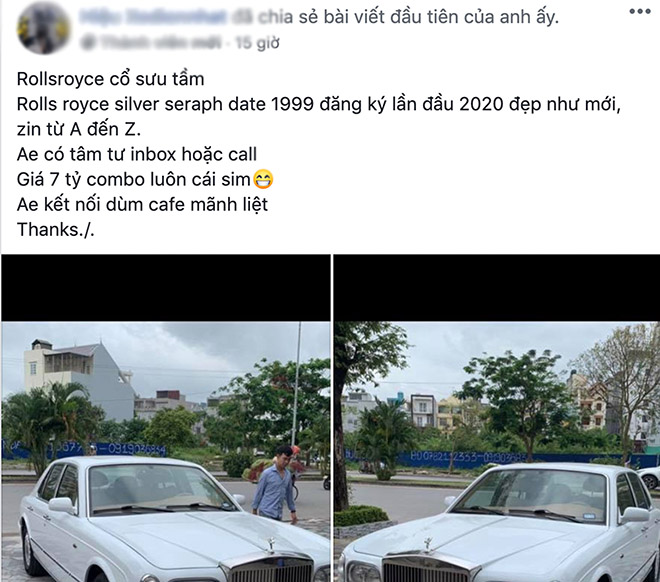
Task: Click the hood ornament in the right photo
Action: pos(428,544)
